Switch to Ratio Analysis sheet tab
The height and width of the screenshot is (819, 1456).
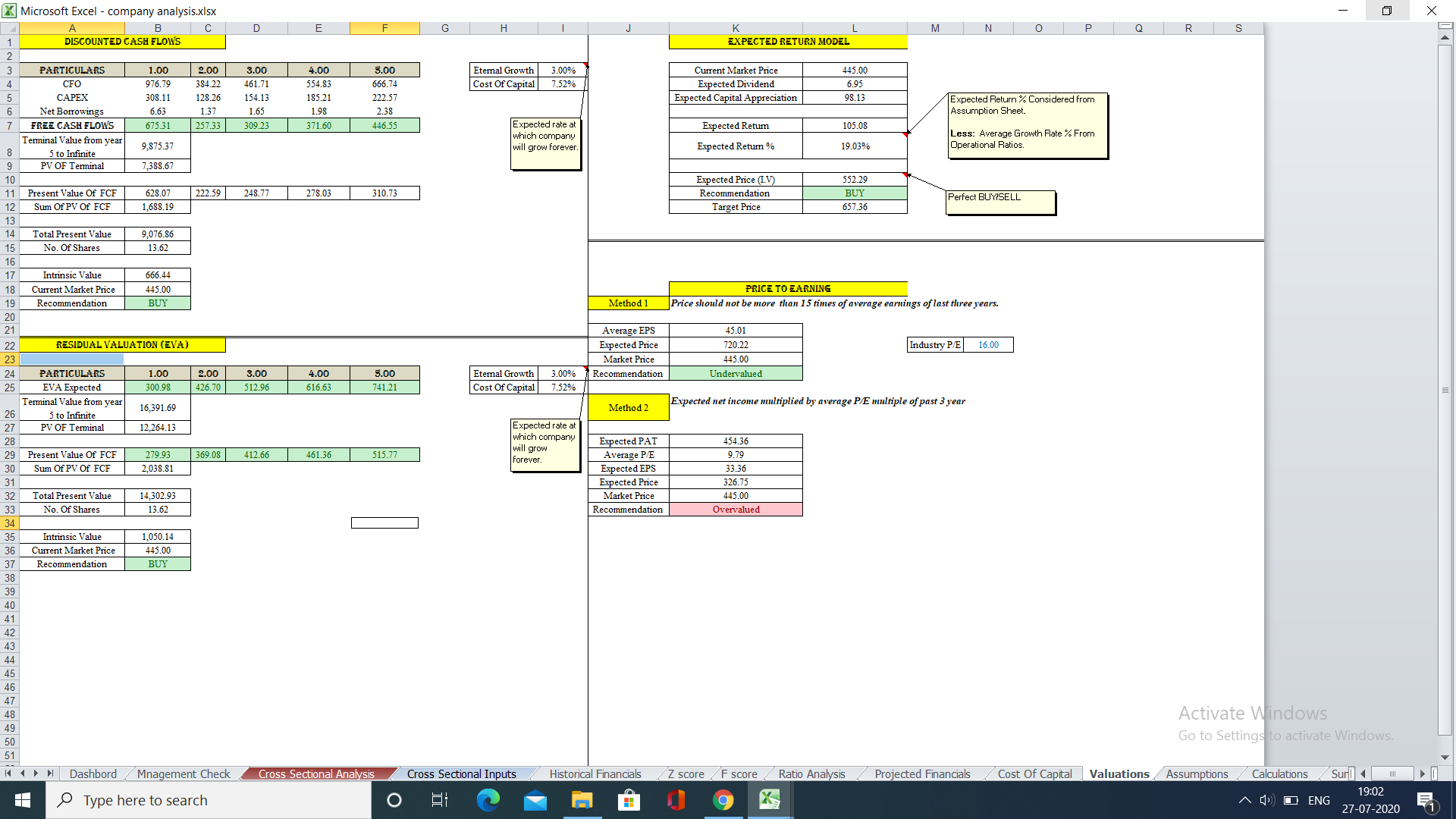811,773
